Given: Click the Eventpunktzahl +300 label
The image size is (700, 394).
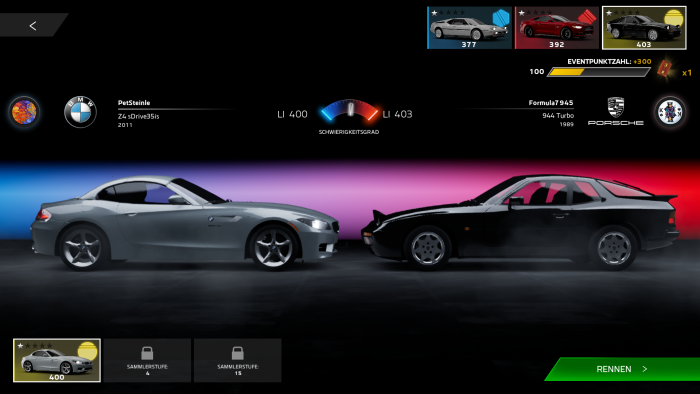Looking at the screenshot, I should click(609, 62).
